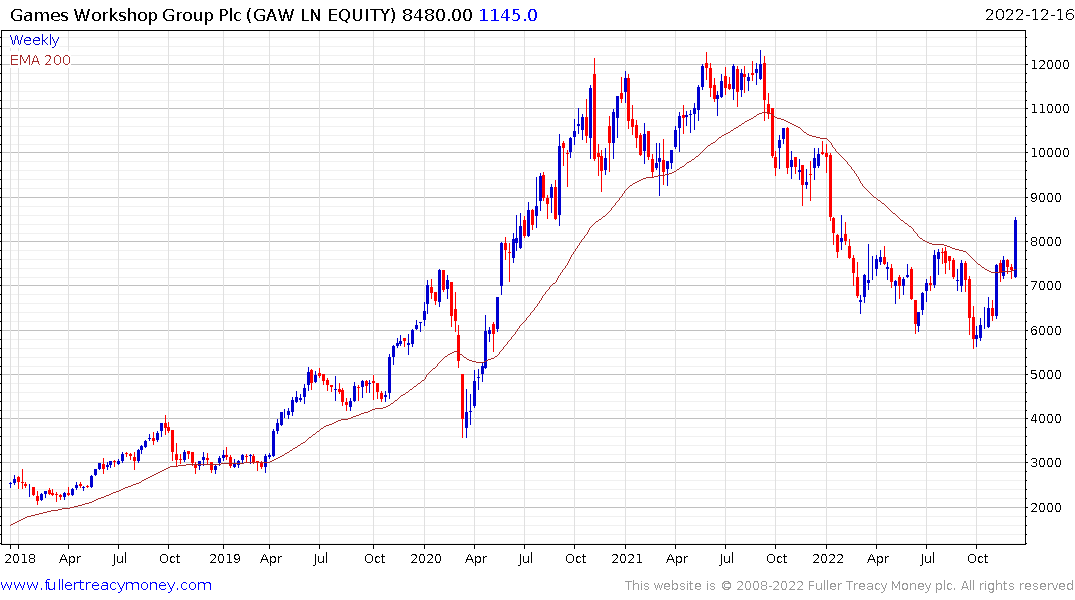Click the 6000 price axis label
Image resolution: width=1075 pixels, height=600 pixels.
(x=1046, y=331)
